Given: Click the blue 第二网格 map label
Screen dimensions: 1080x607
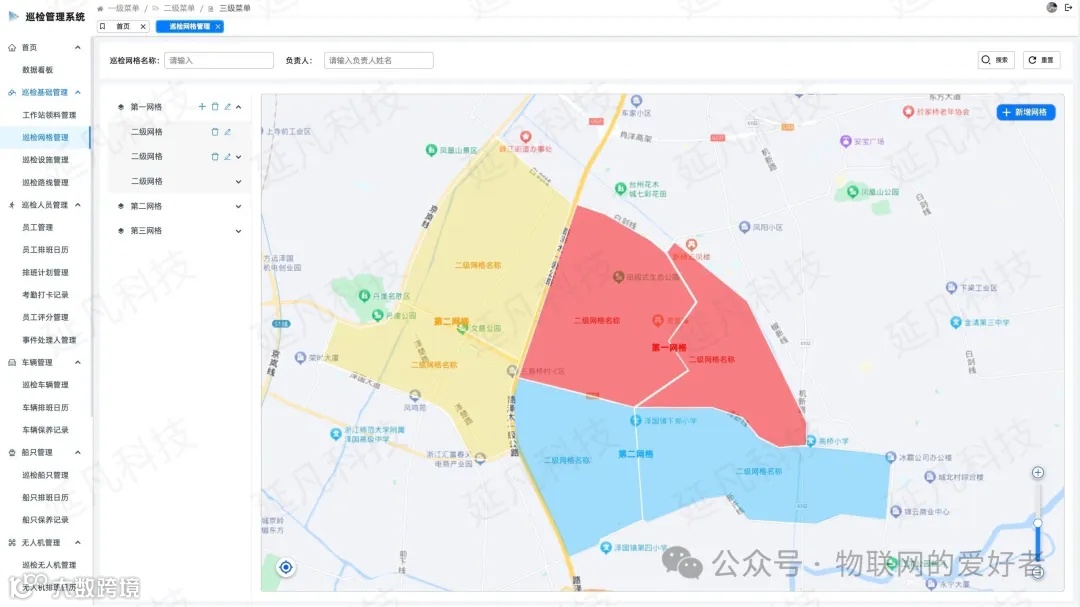Looking at the screenshot, I should point(635,454).
